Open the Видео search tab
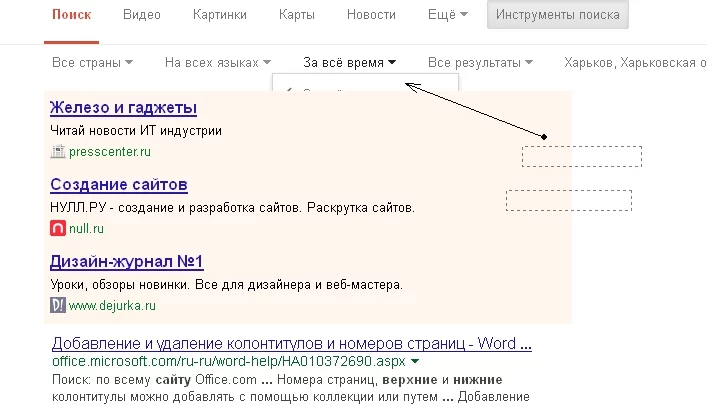 [142, 15]
